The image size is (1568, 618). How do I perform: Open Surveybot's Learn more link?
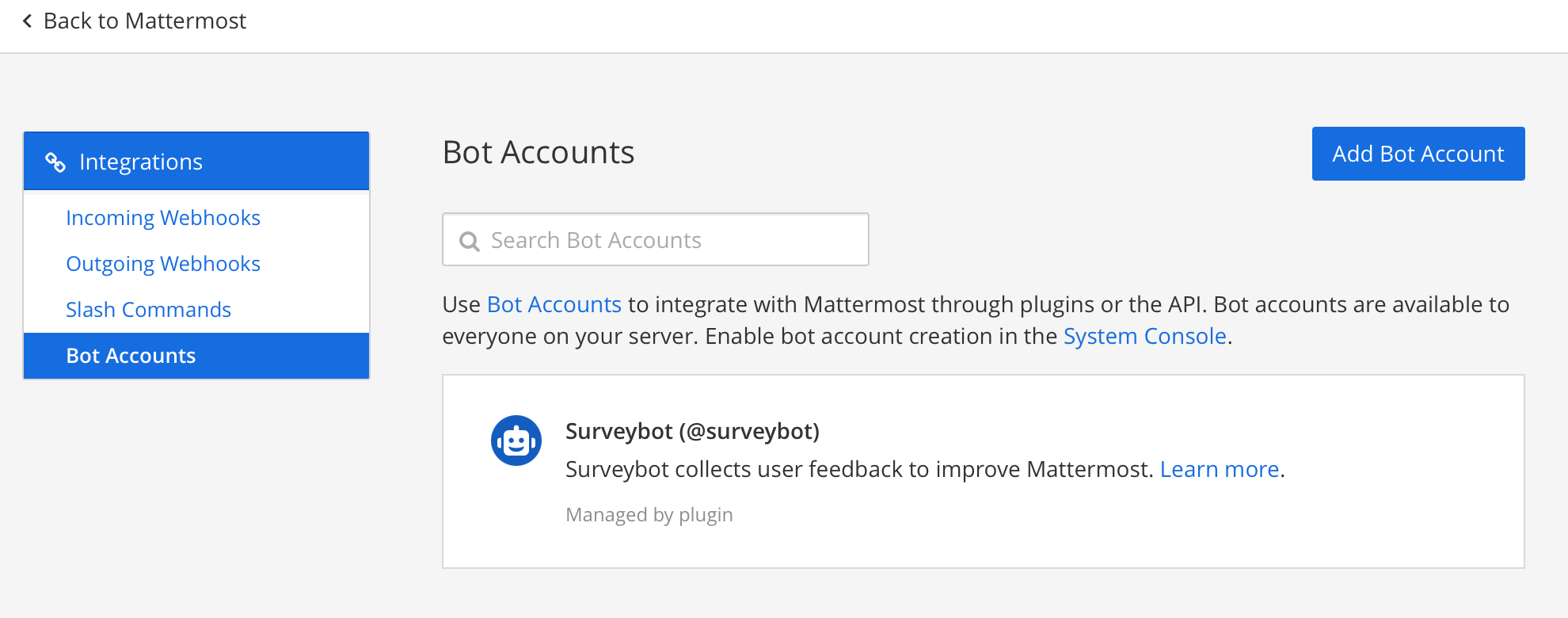coord(1219,470)
